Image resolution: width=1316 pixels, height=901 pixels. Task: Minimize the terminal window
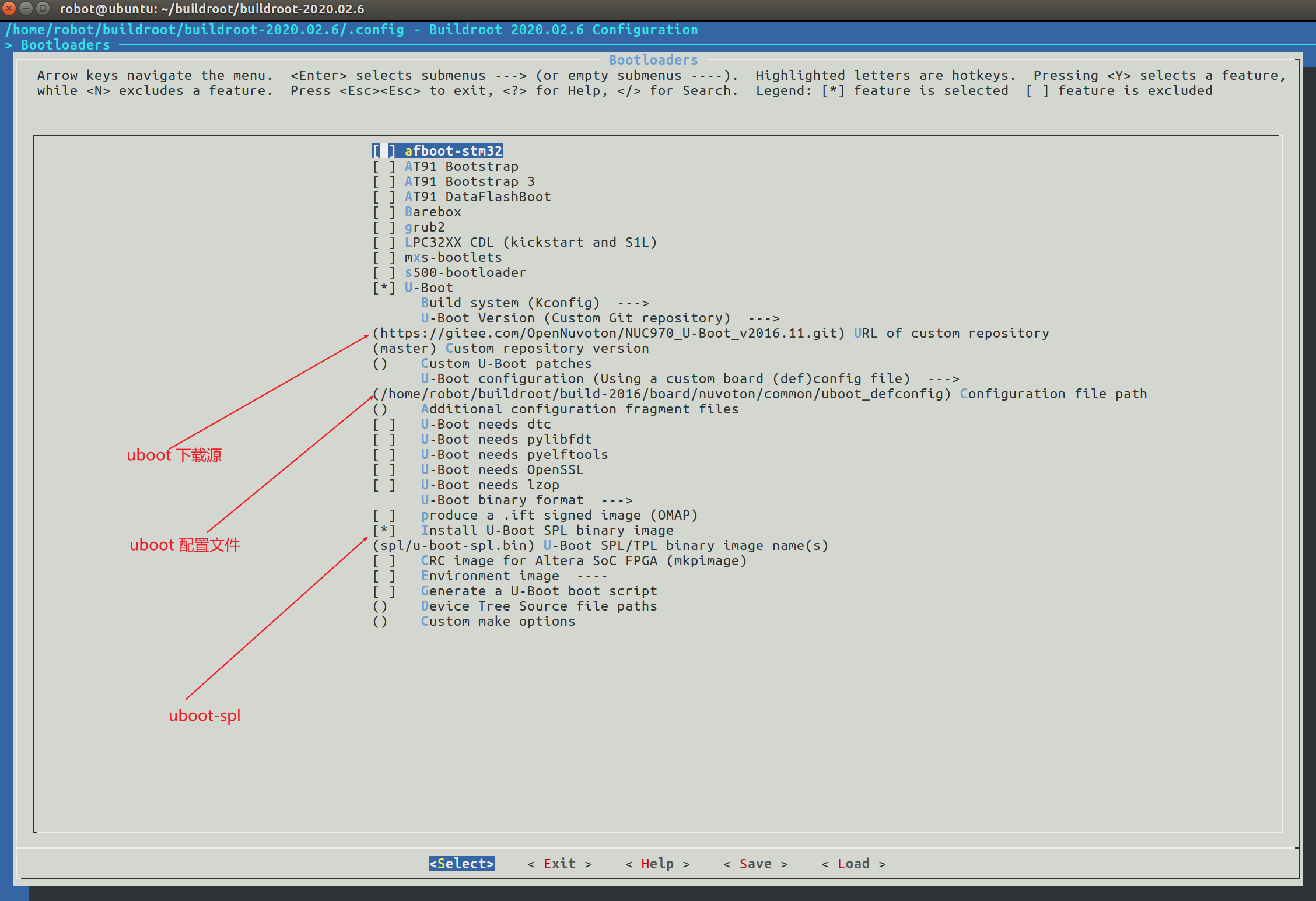pyautogui.click(x=26, y=9)
